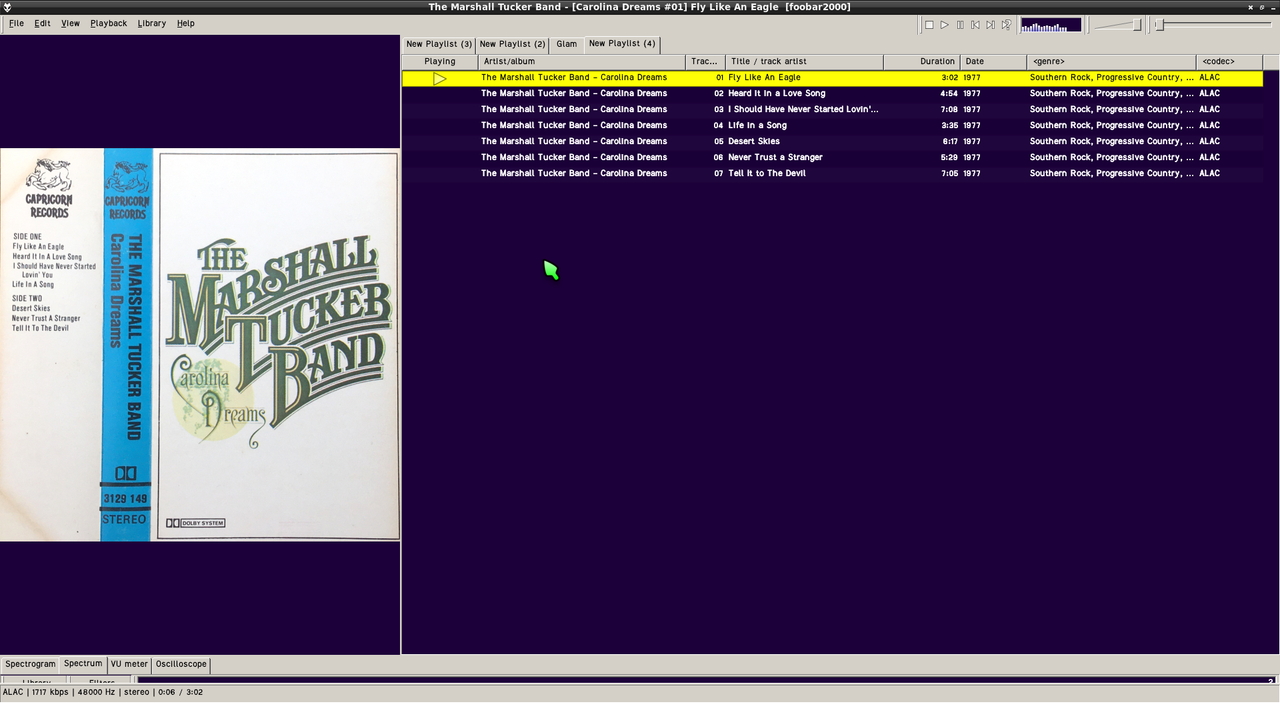Viewport: 1280px width, 703px height.
Task: Click the genre cell of Life in a Song
Action: click(1112, 126)
